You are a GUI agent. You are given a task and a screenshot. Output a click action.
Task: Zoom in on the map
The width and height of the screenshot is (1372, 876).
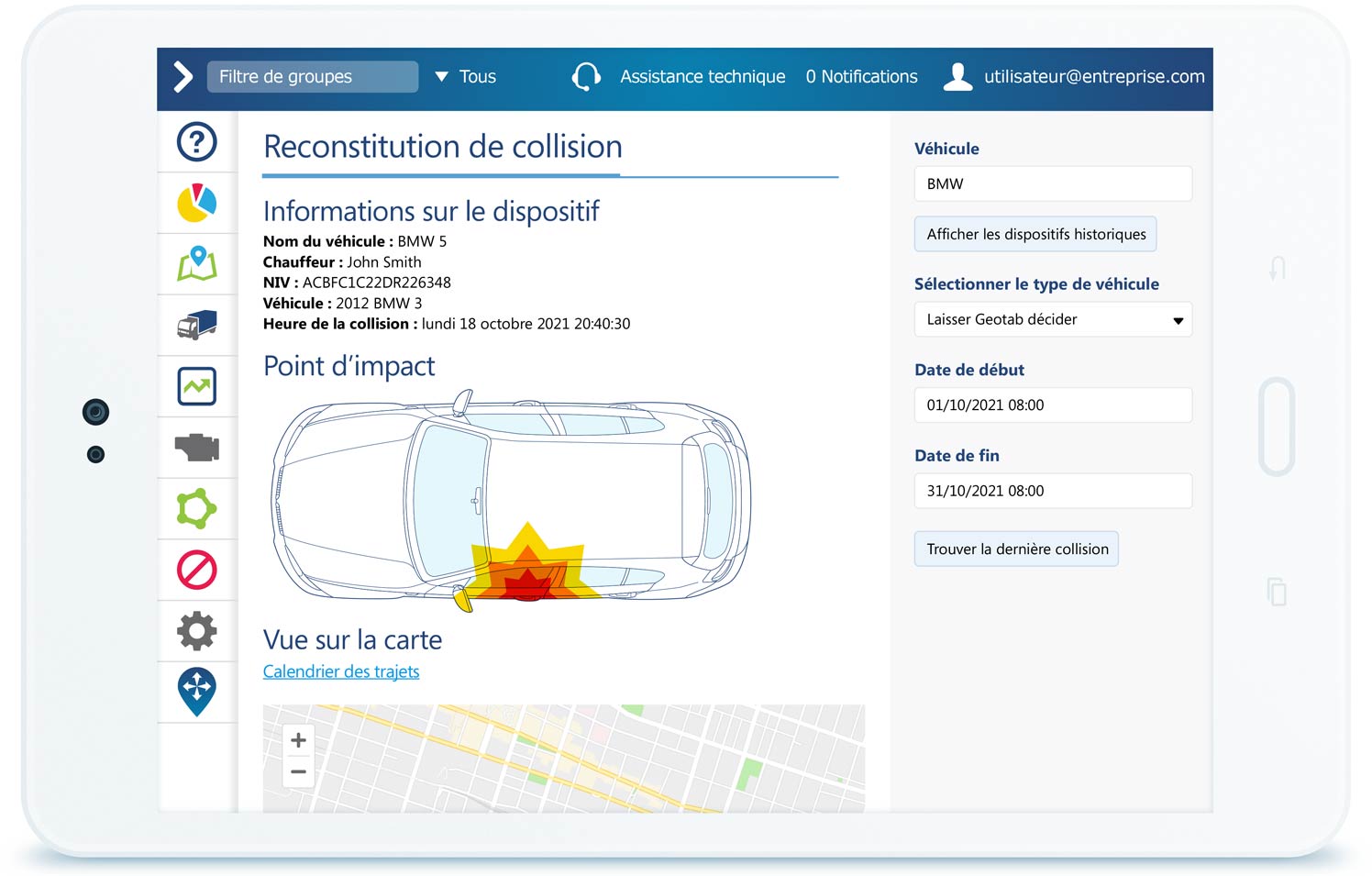click(298, 740)
